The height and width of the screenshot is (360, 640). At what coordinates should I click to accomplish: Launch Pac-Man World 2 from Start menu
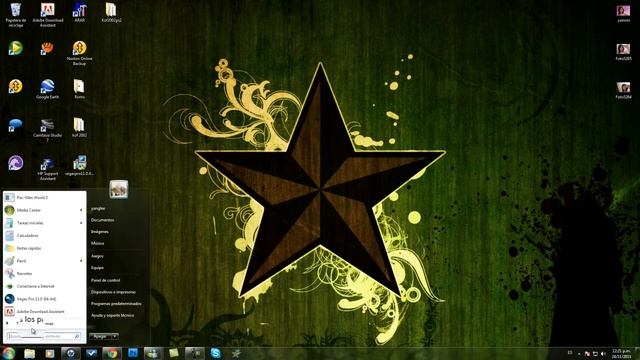(44, 198)
